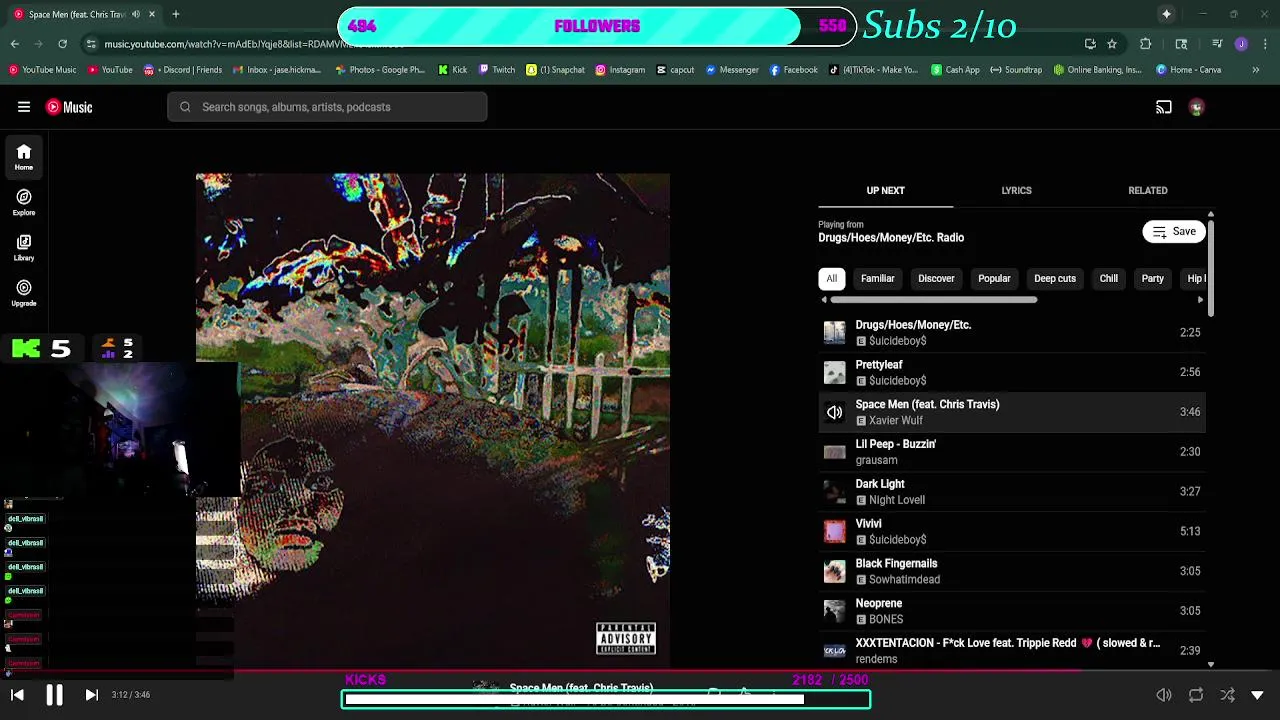1280x720 pixels.
Task: Click speaker icon on Space Men row
Action: 834,412
